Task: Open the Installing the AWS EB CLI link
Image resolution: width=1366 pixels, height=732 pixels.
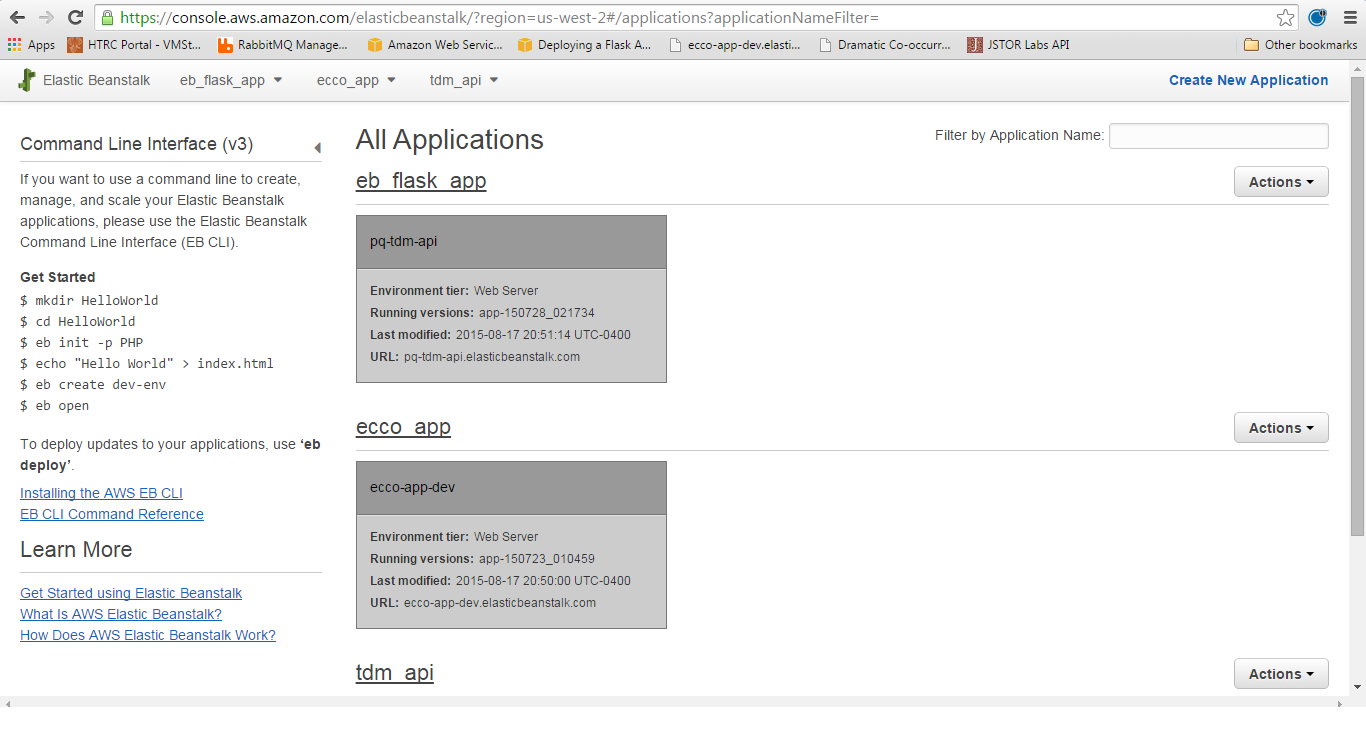Action: coord(101,493)
